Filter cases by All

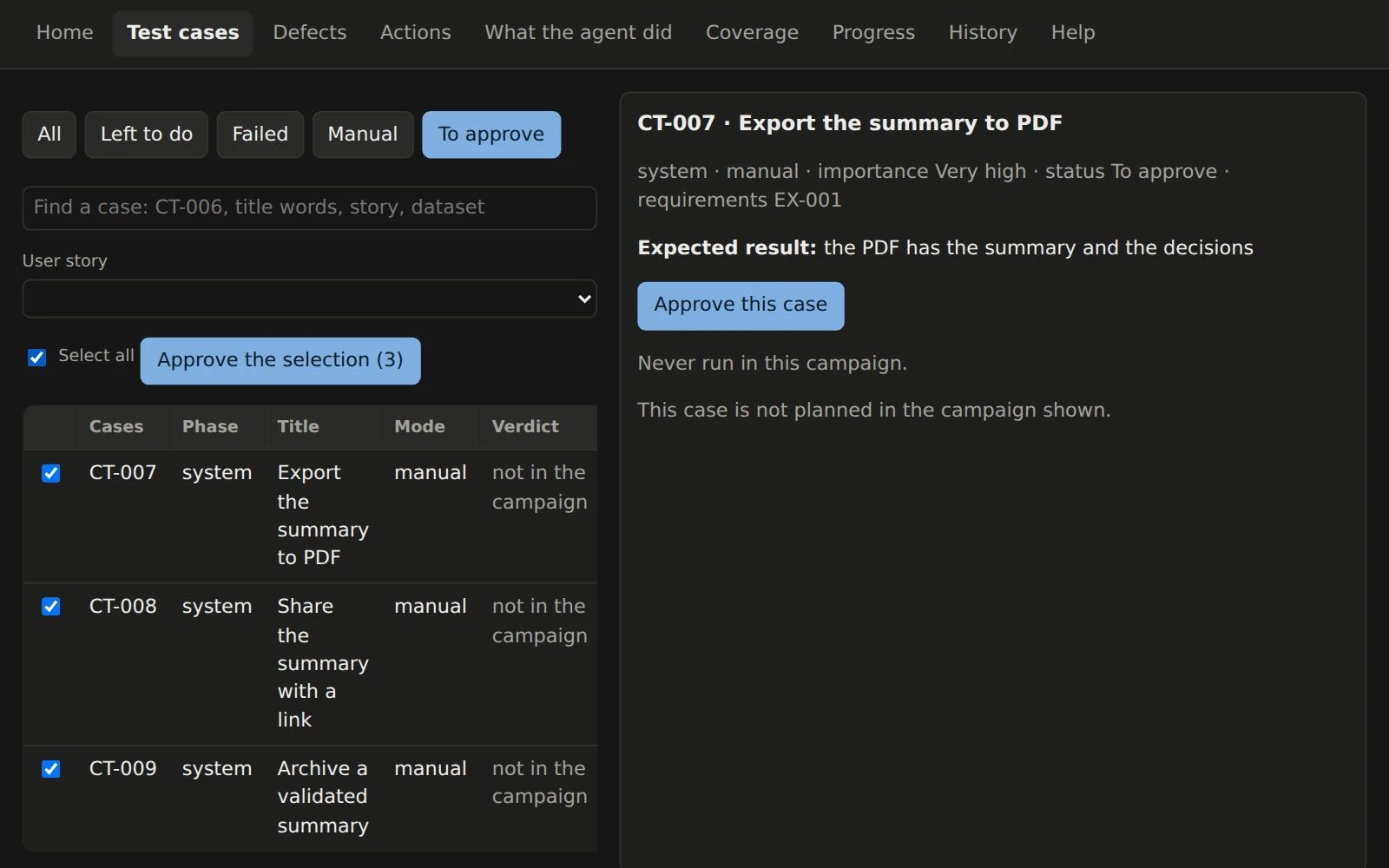pos(49,135)
